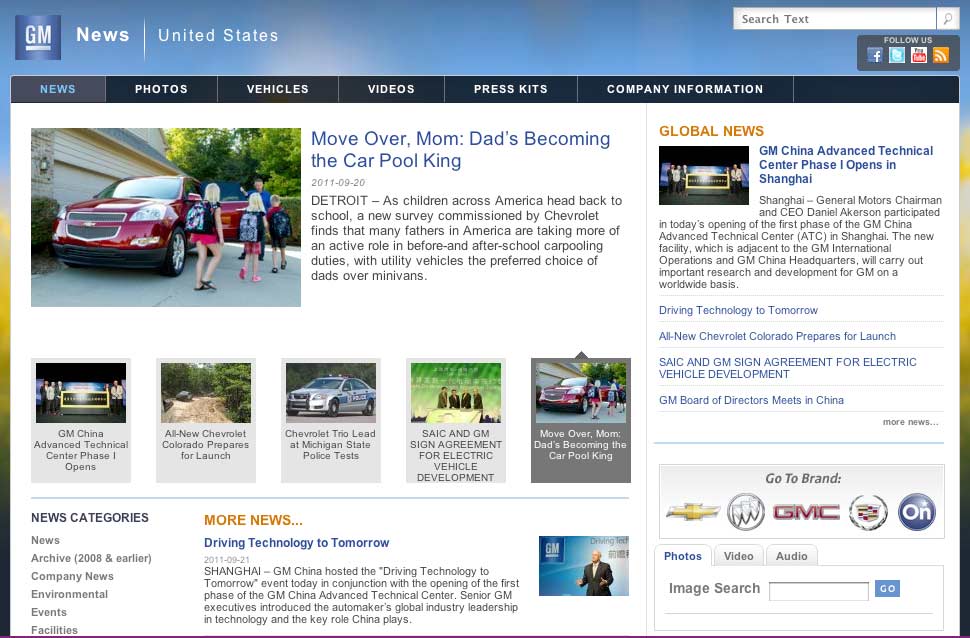Open the News menu tab
Image resolution: width=970 pixels, height=638 pixels.
(x=58, y=89)
